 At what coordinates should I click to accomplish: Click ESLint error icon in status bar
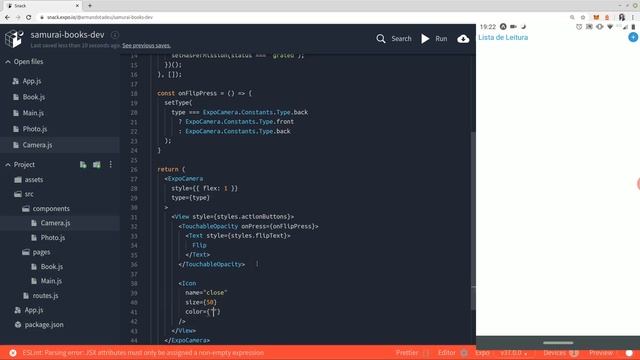tap(13, 353)
